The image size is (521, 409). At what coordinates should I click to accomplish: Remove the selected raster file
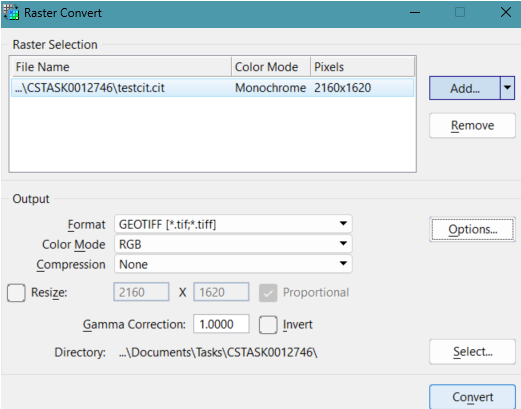pos(472,126)
